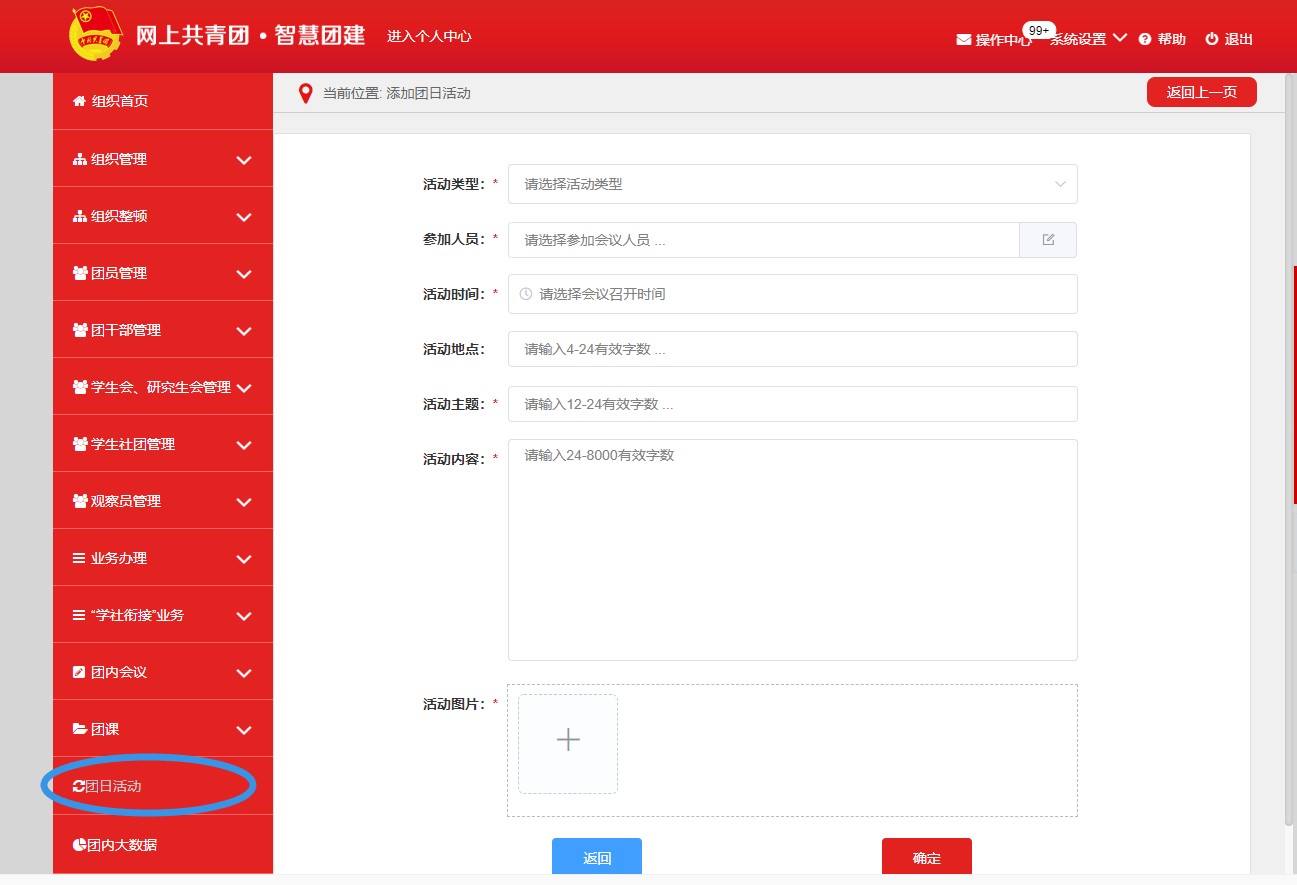Focus the 活动主题 input field

click(x=792, y=404)
